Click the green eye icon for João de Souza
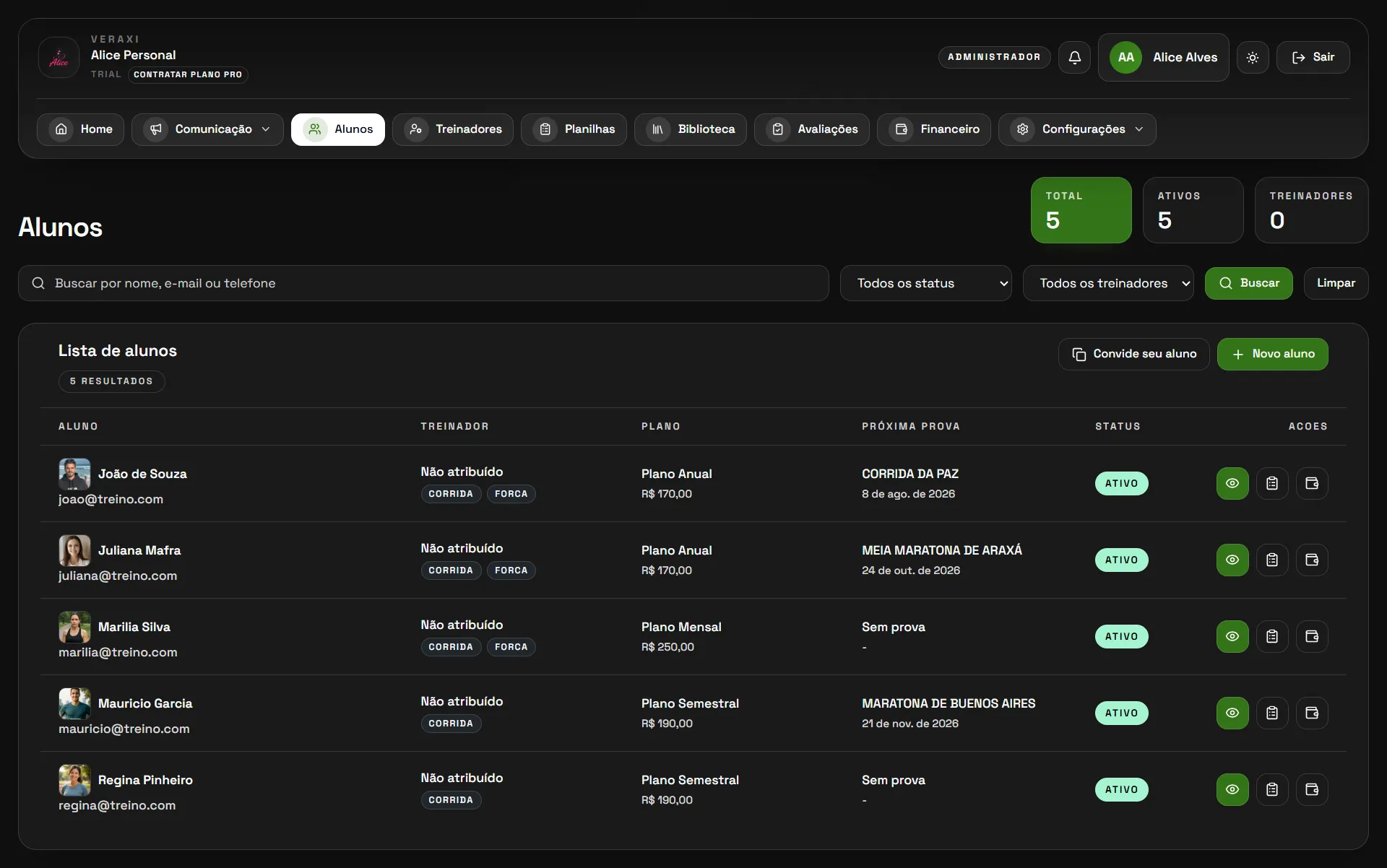1387x868 pixels. (x=1232, y=483)
